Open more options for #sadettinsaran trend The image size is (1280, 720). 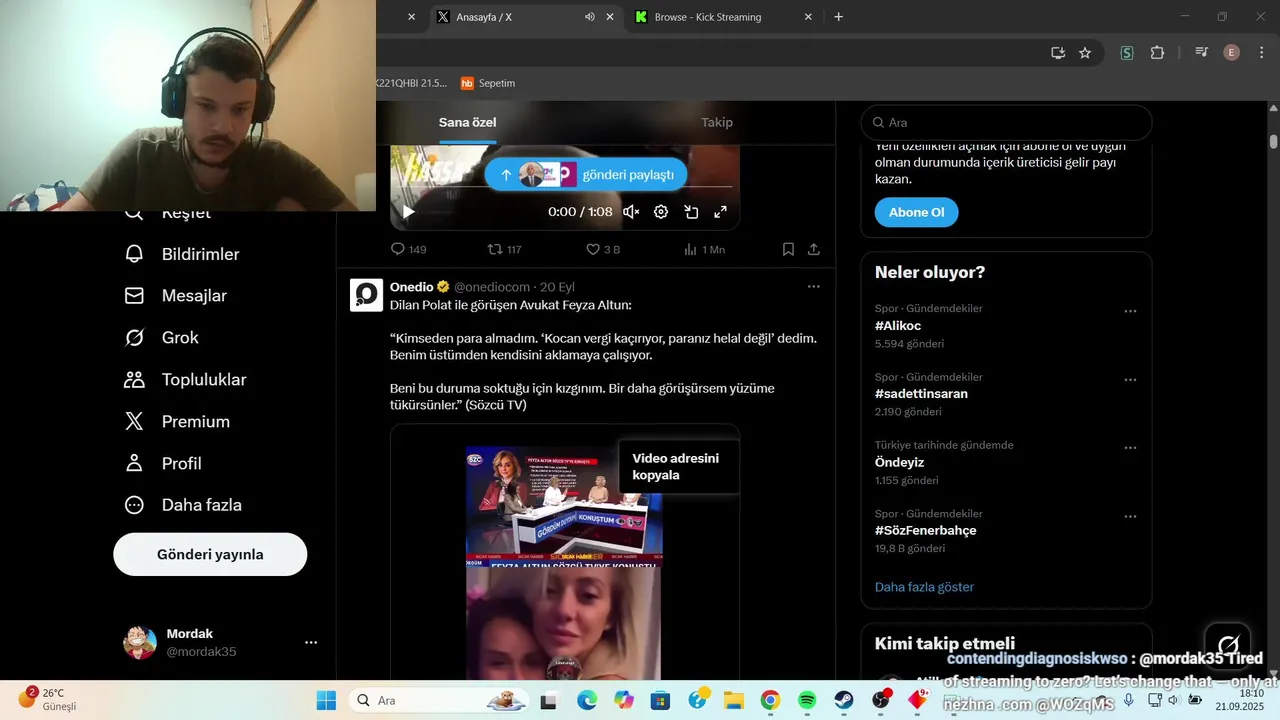(1130, 380)
